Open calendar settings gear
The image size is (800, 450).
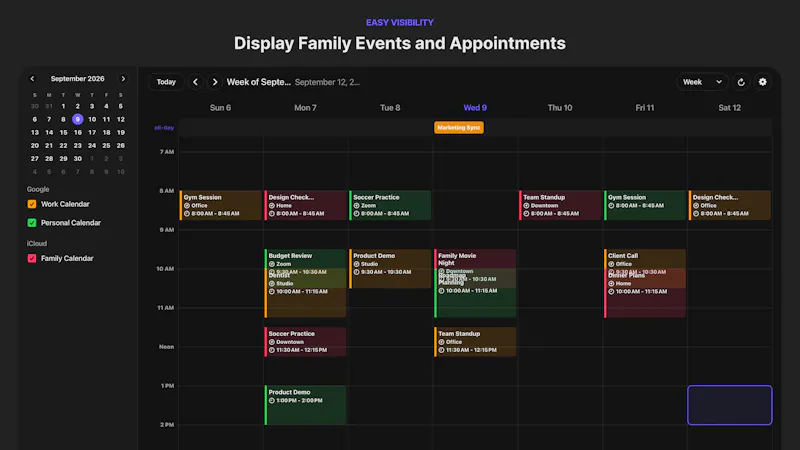[x=762, y=82]
